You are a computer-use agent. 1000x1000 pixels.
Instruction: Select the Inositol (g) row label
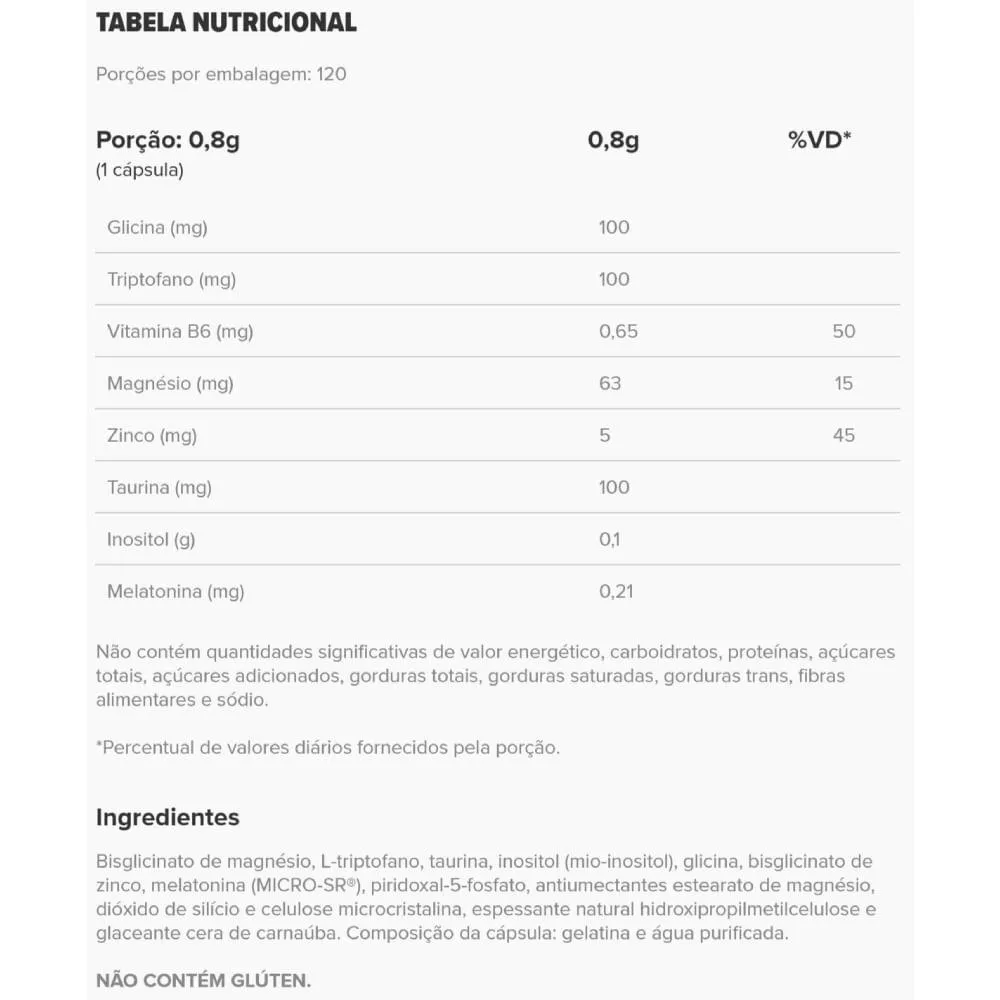click(151, 539)
